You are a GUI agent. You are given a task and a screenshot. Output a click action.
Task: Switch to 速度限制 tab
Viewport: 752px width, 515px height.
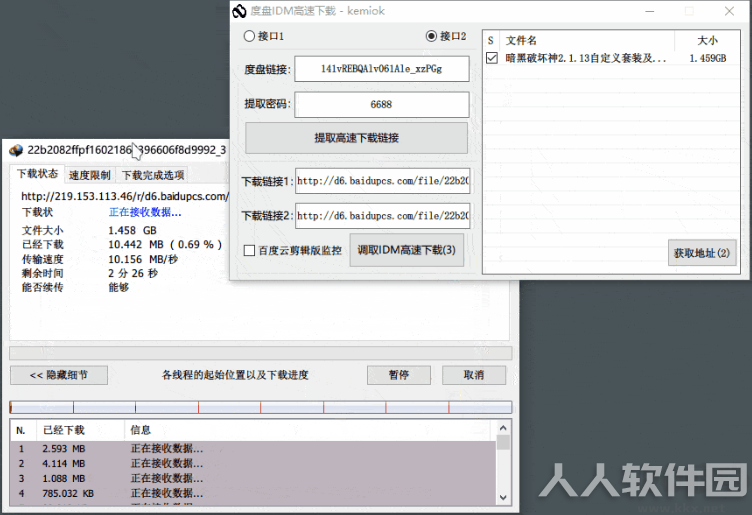click(x=90, y=175)
